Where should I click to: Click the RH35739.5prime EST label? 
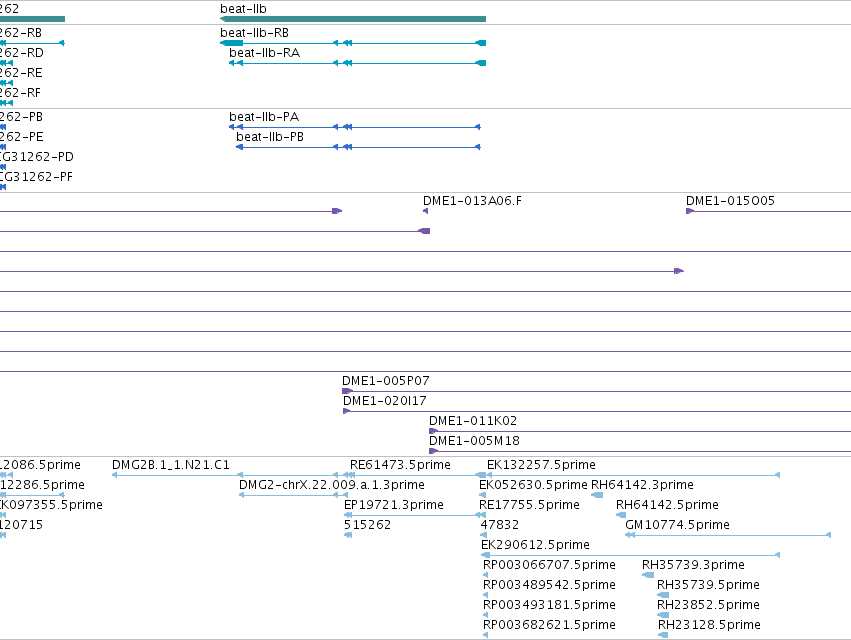(708, 585)
